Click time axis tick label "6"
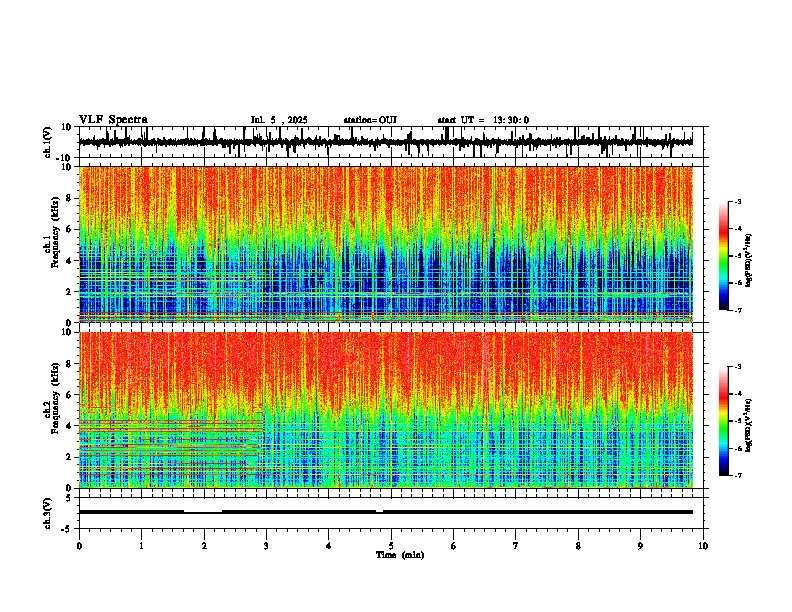This screenshot has width=792, height=612. tap(454, 546)
